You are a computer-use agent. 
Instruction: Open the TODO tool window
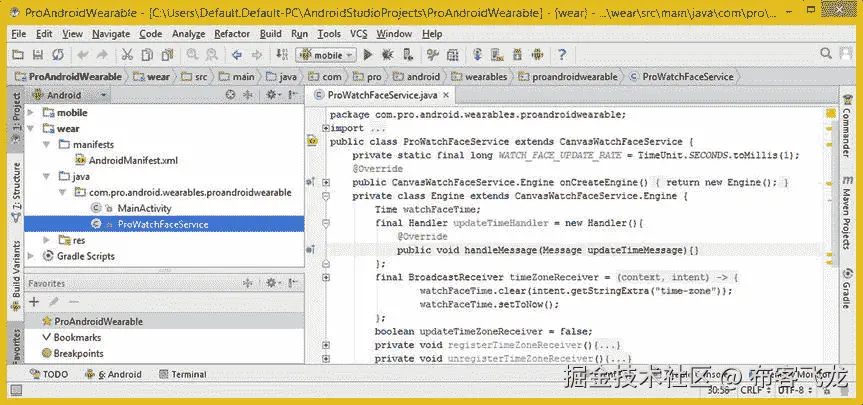(x=49, y=374)
